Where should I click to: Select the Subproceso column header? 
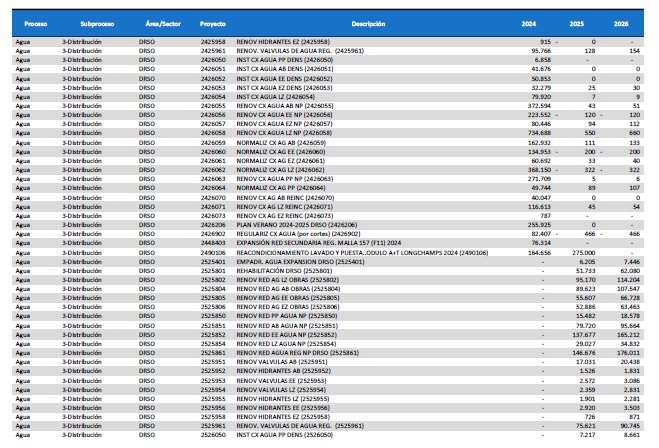(x=96, y=21)
